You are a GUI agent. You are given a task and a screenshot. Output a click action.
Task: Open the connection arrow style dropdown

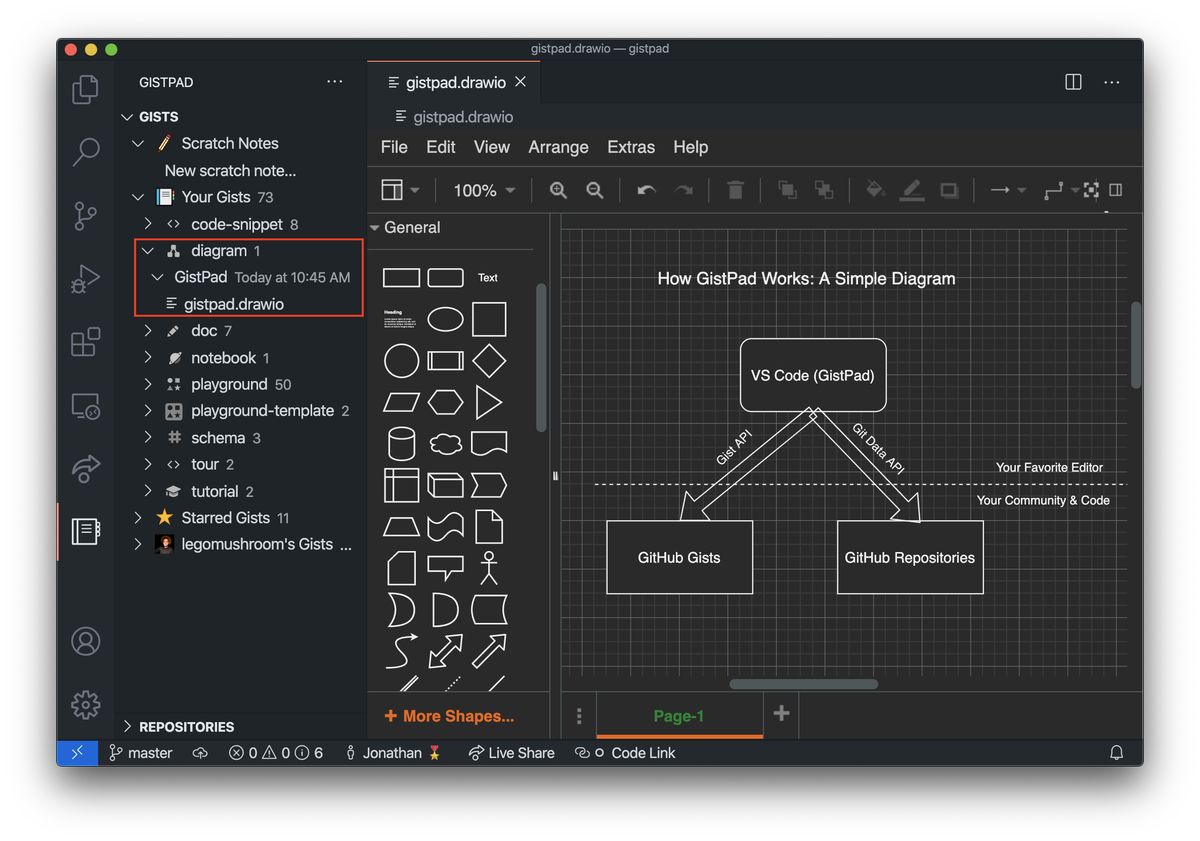coord(1008,190)
